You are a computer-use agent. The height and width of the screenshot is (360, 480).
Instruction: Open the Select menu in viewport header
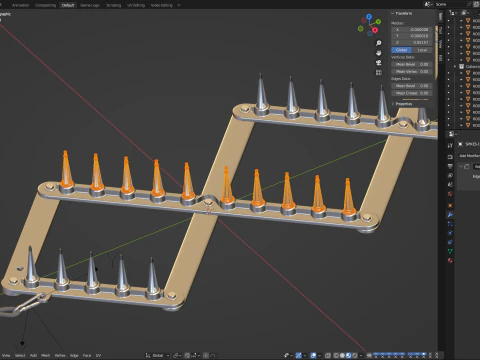(20, 355)
